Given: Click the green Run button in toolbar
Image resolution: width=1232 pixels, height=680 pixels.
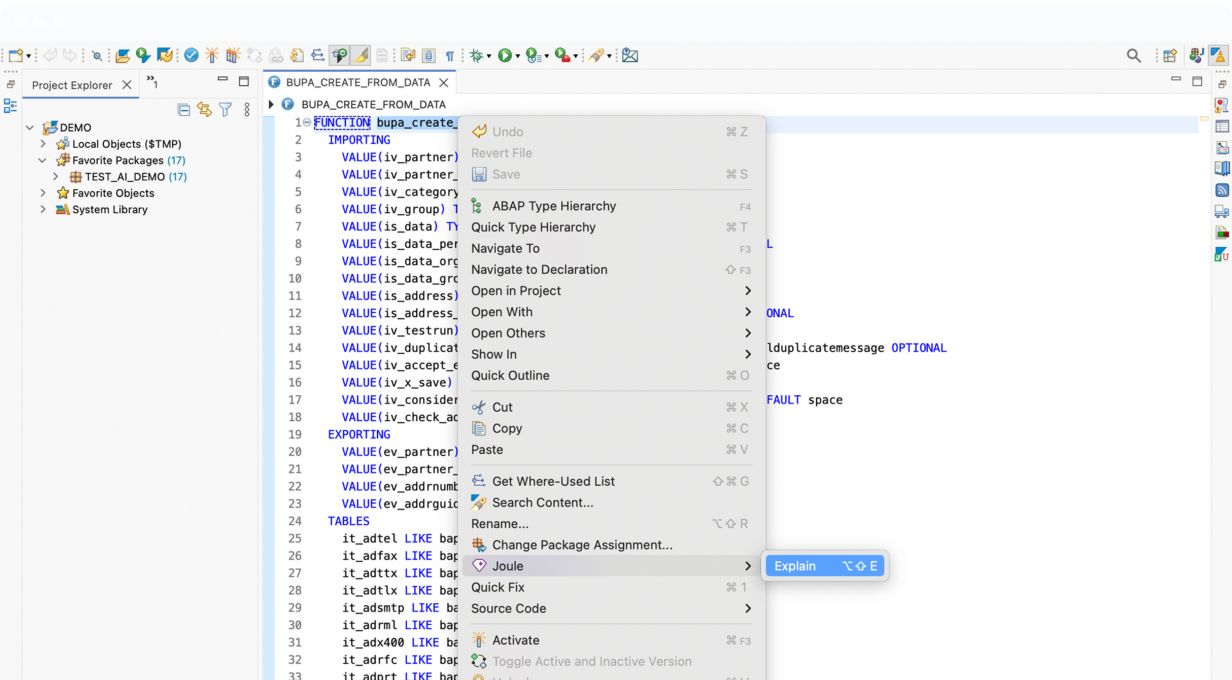Looking at the screenshot, I should pyautogui.click(x=505, y=56).
